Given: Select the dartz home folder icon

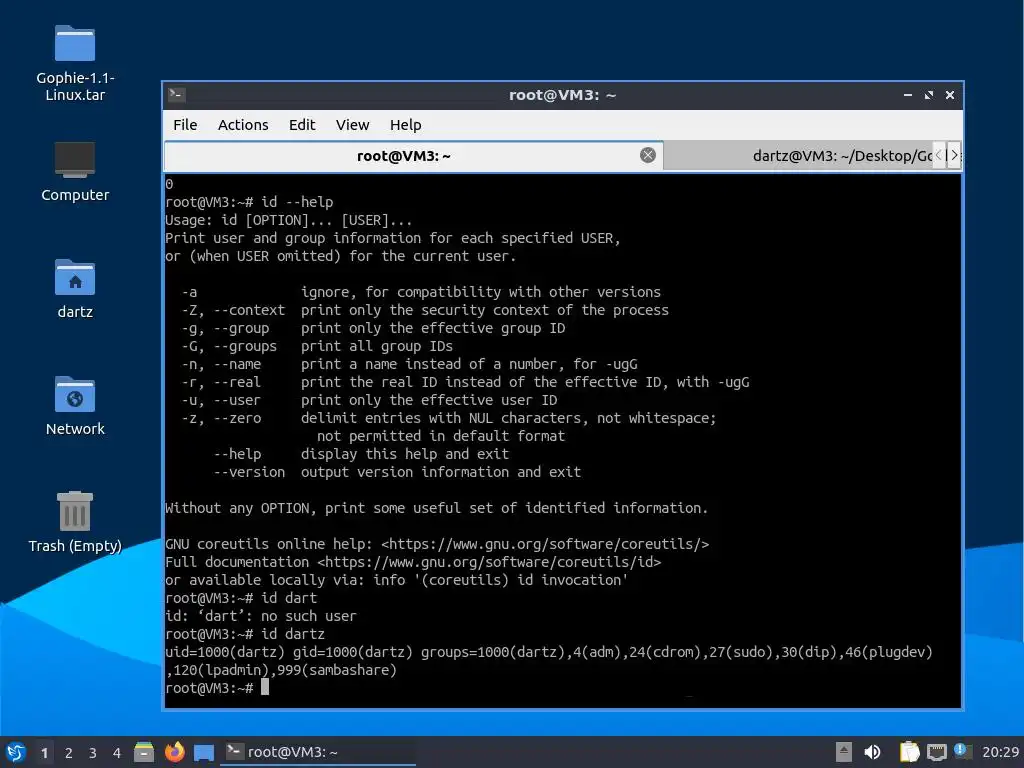Looking at the screenshot, I should click(x=75, y=289).
